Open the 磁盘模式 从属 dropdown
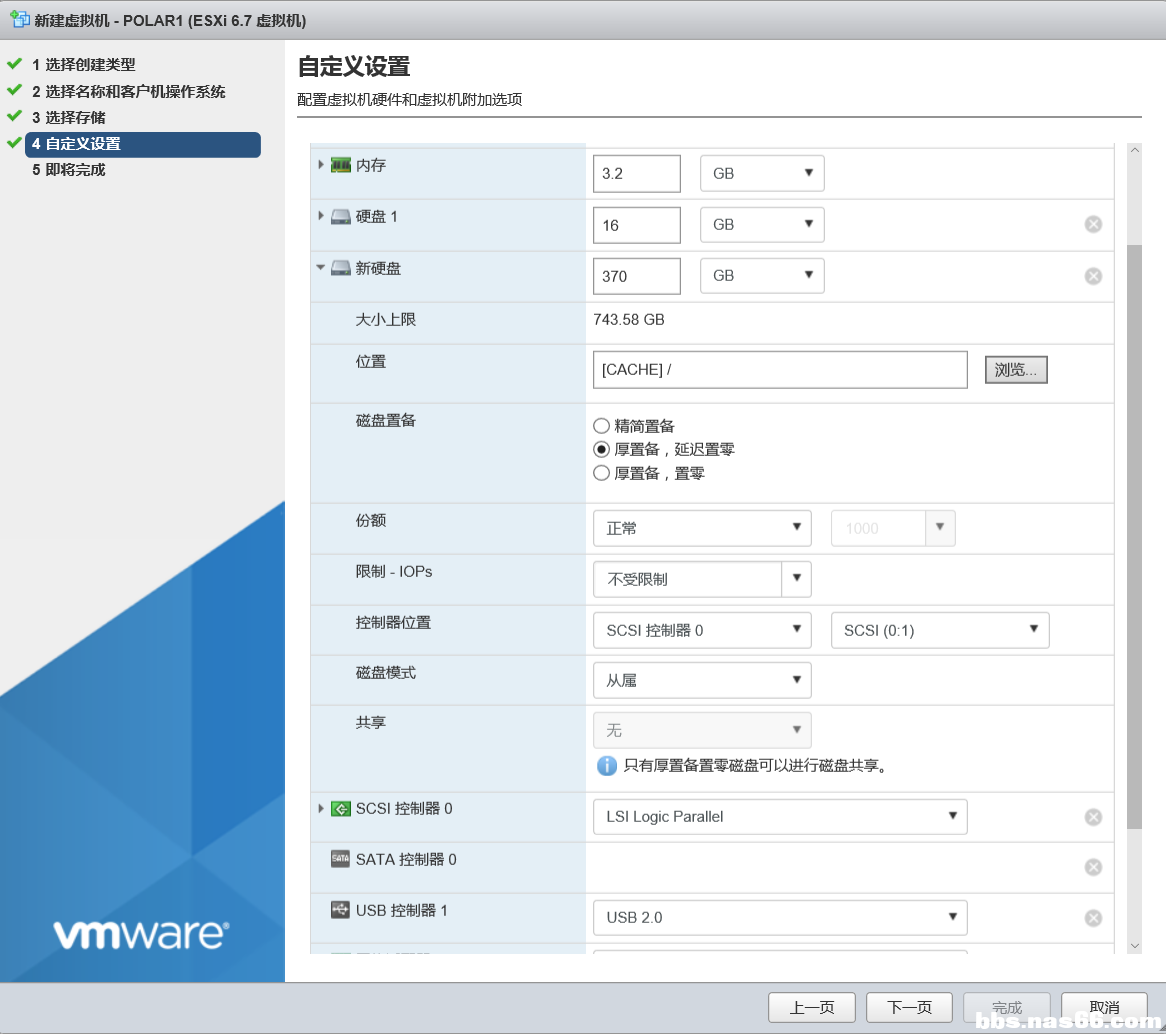This screenshot has height=1034, width=1166. 702,680
